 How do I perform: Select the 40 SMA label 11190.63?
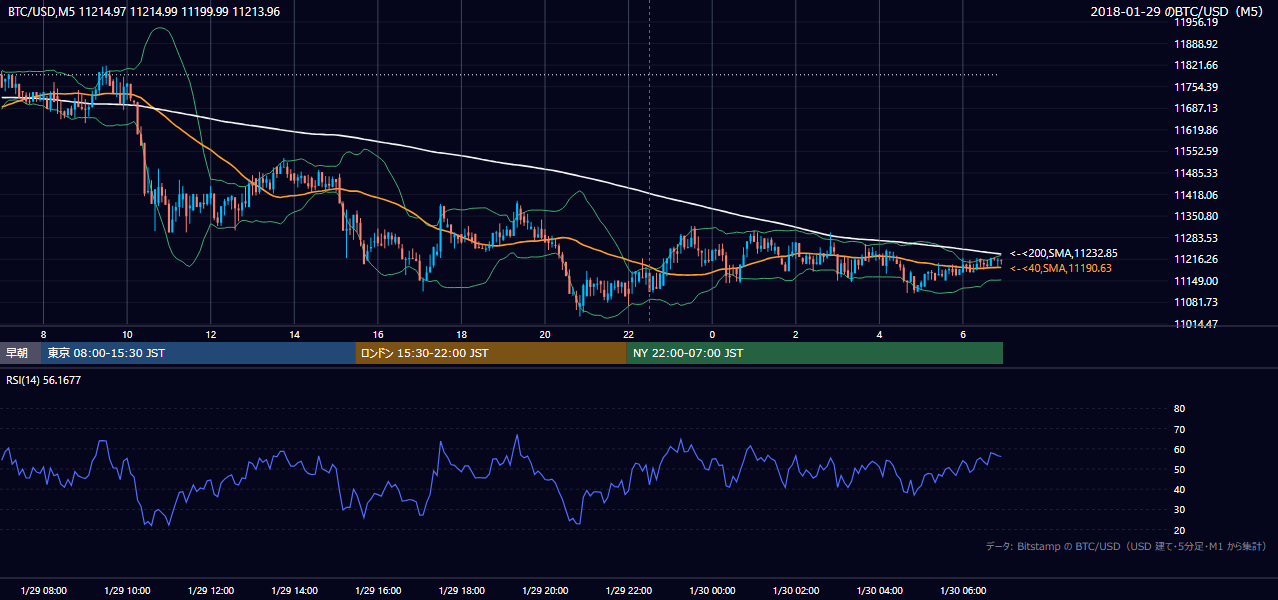tap(1061, 268)
